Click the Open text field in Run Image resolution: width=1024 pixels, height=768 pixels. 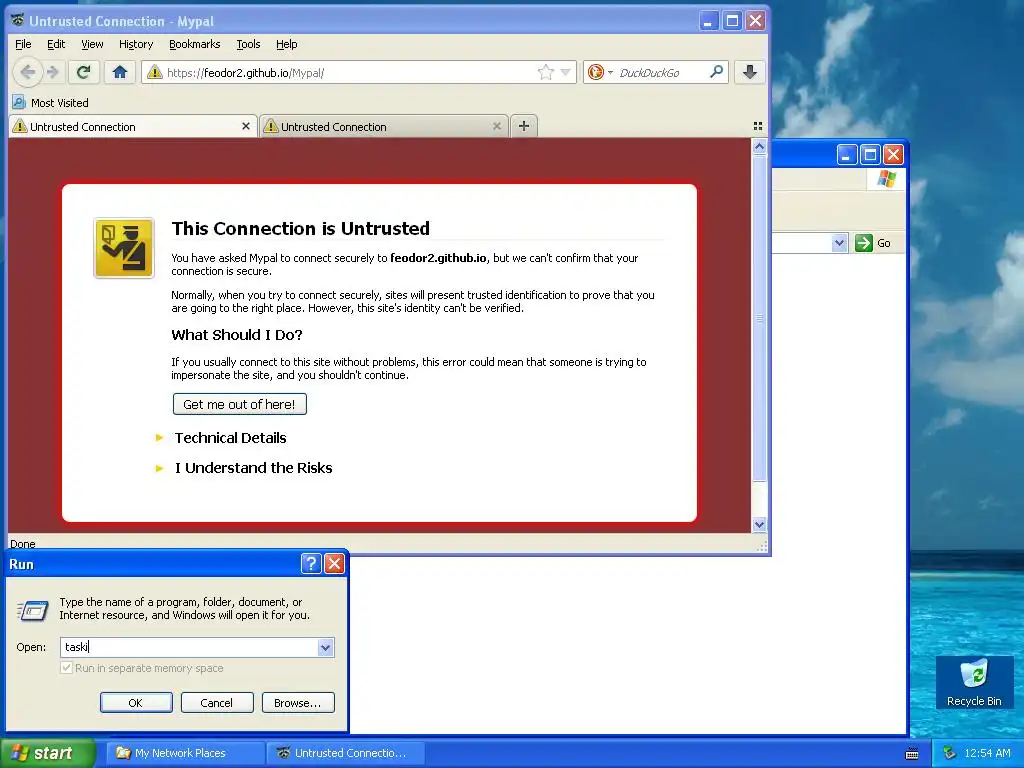[189, 647]
